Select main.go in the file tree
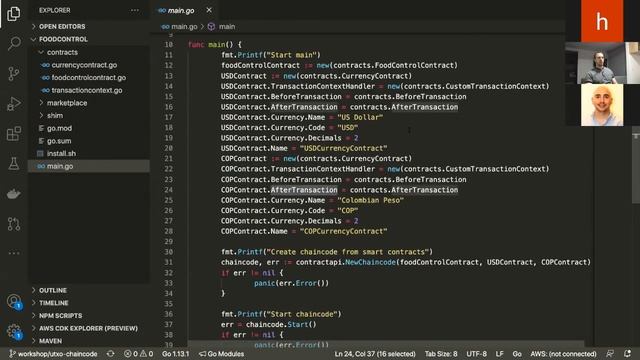Viewport: 640px width, 360px height. [89, 166]
